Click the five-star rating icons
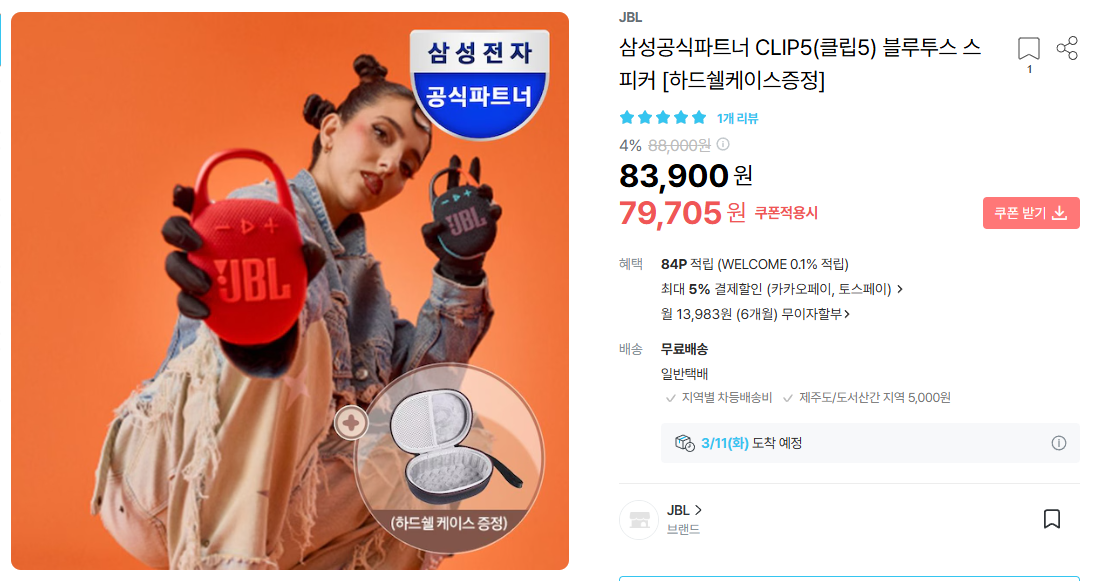 662,117
